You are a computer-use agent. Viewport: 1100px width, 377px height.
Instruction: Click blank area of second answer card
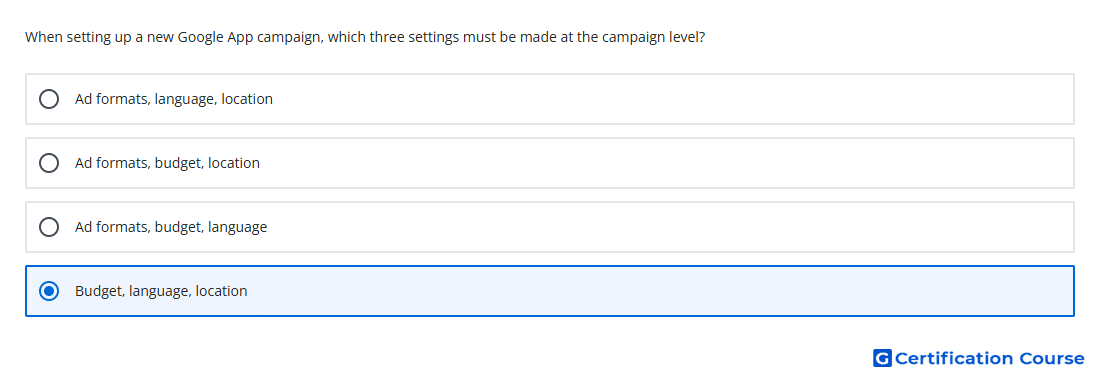(666, 163)
